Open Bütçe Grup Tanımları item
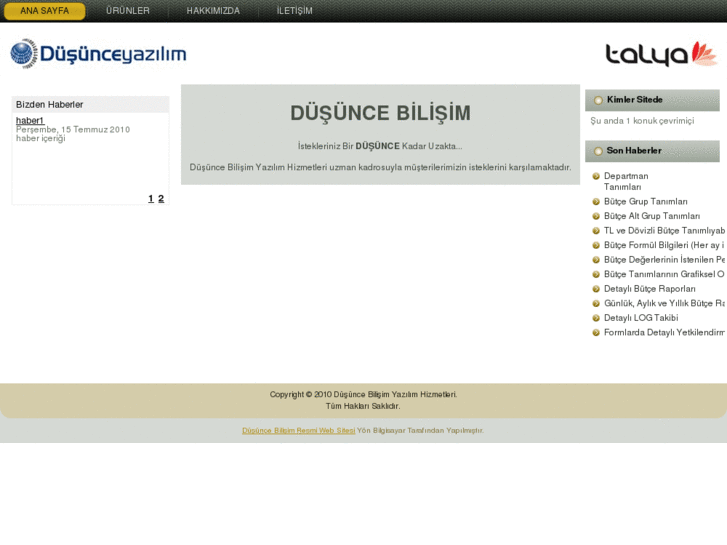This screenshot has height=545, width=727. (645, 201)
